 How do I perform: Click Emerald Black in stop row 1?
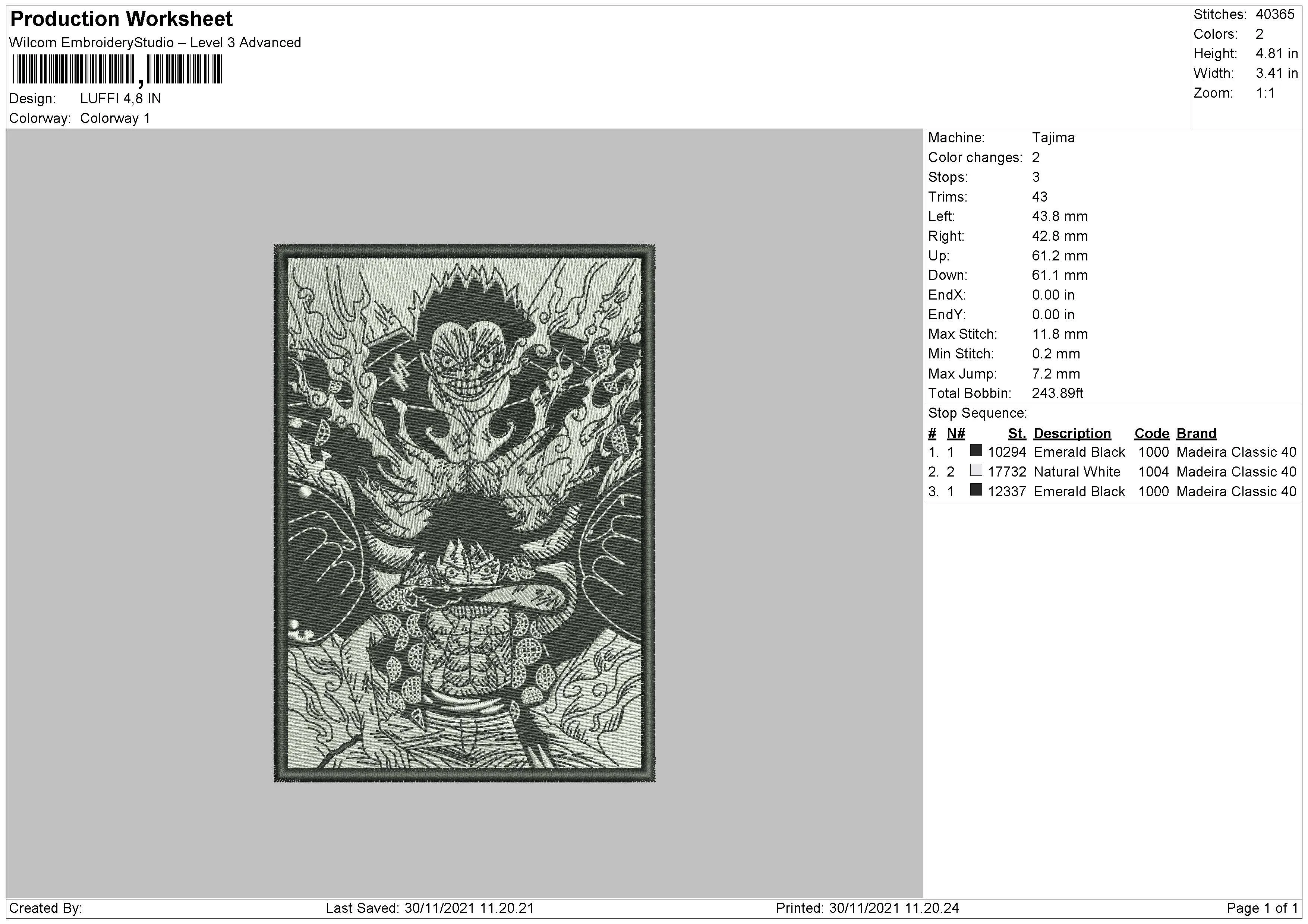1079,453
